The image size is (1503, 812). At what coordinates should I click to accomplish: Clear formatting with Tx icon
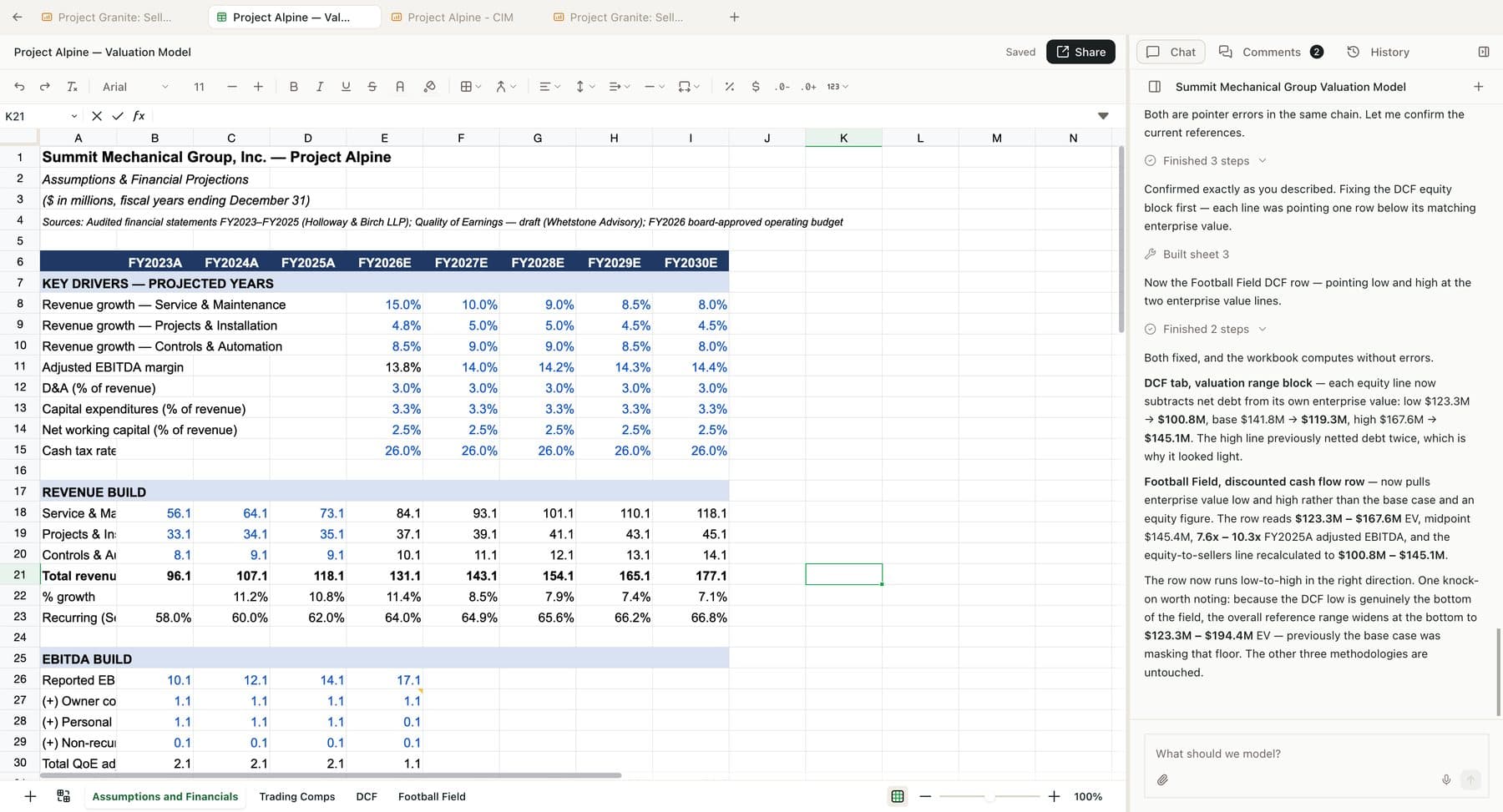point(72,87)
